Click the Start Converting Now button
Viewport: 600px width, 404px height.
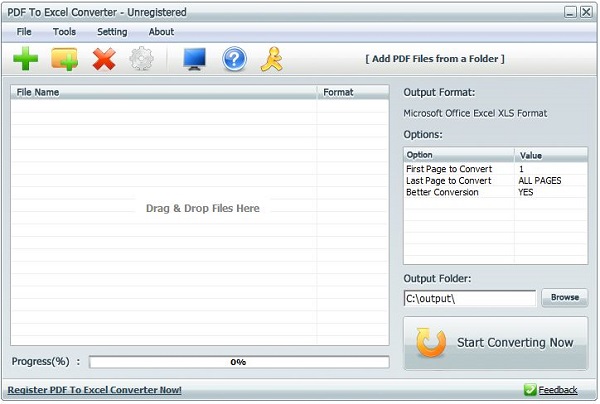coord(496,343)
